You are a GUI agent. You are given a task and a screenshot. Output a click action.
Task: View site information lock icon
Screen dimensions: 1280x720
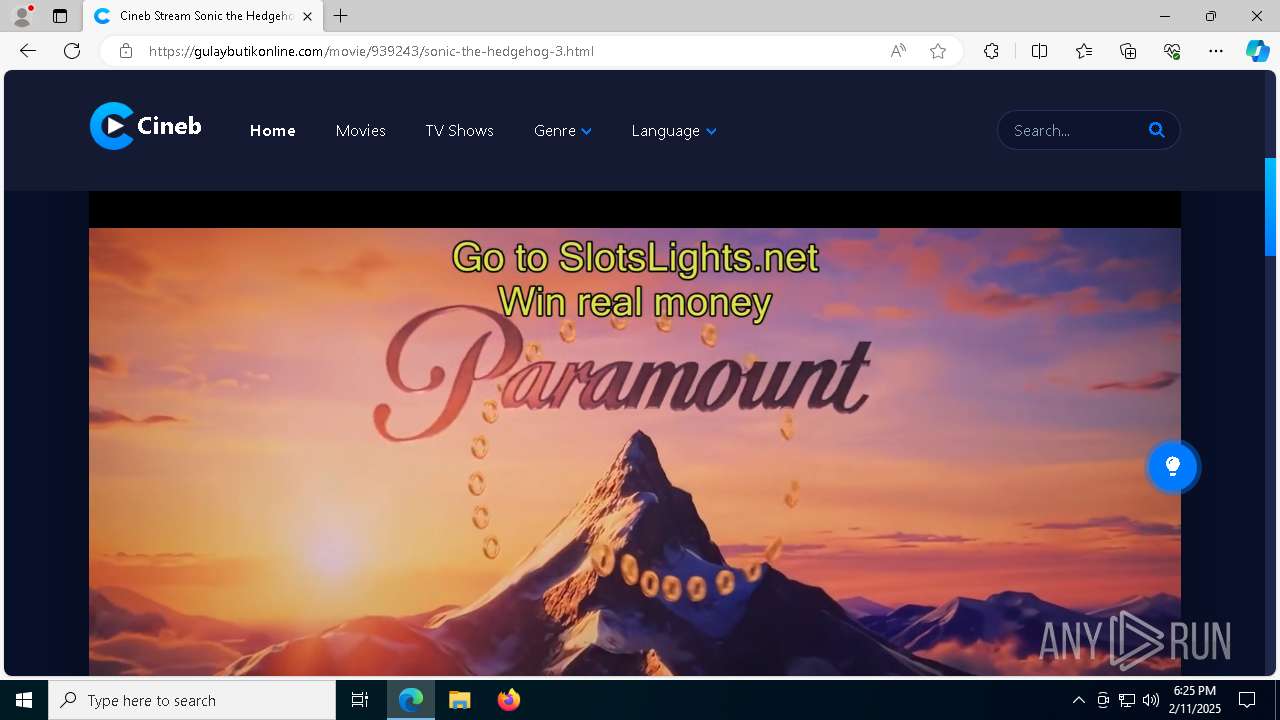[x=125, y=51]
